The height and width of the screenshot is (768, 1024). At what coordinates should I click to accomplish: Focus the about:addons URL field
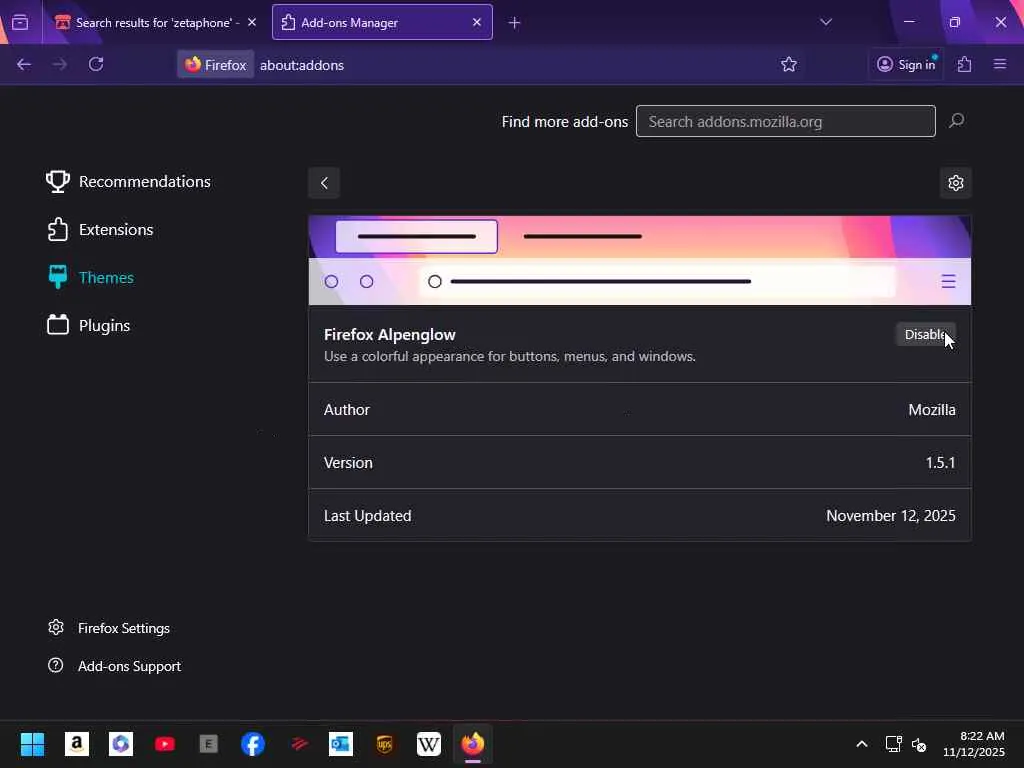302,65
